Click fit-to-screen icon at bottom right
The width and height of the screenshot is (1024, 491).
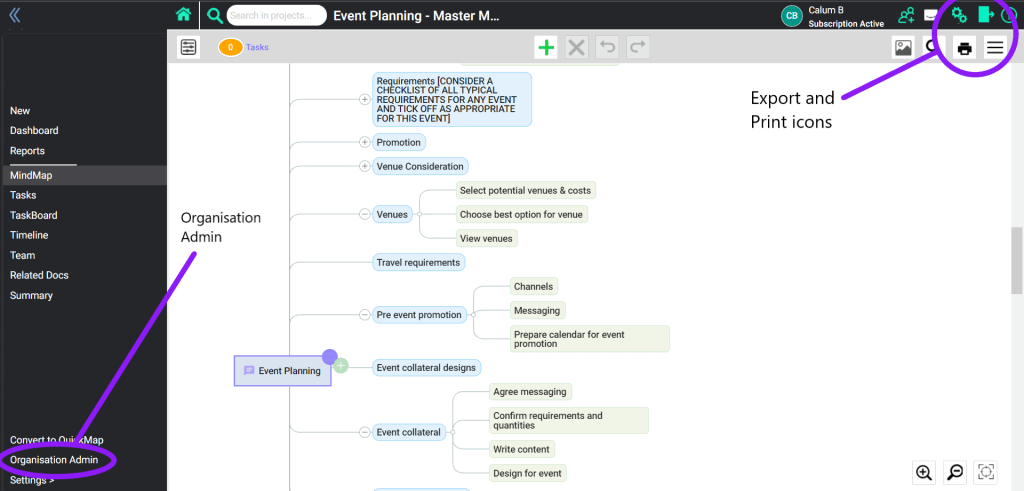[x=986, y=472]
